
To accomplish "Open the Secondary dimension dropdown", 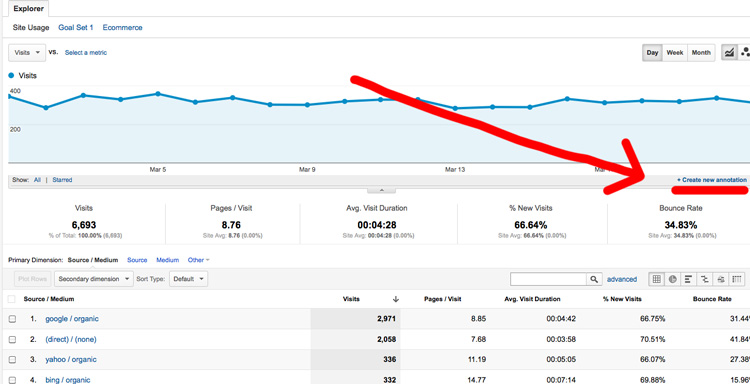I will point(94,279).
